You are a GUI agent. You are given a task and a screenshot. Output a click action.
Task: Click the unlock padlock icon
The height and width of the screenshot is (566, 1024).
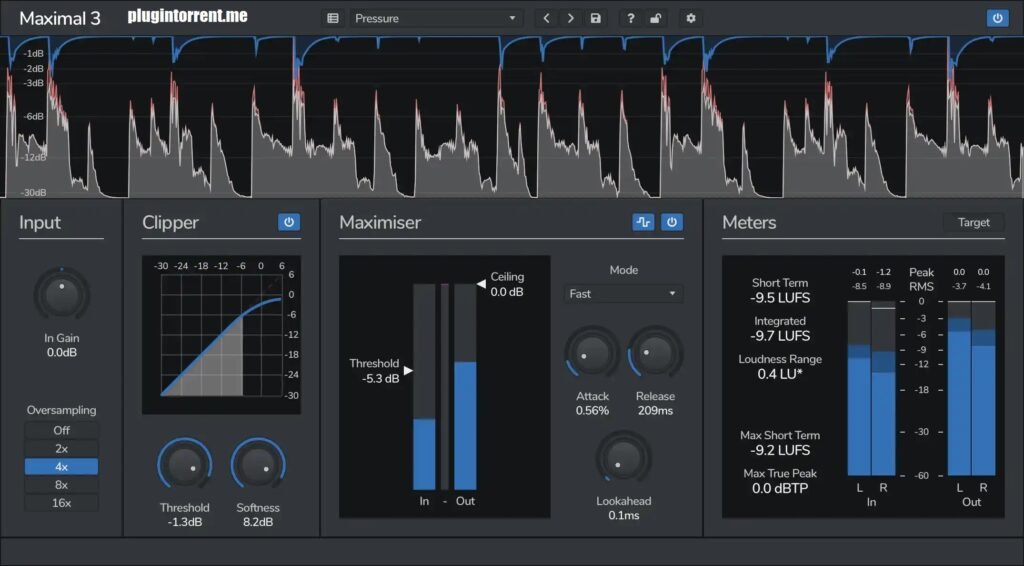point(655,18)
